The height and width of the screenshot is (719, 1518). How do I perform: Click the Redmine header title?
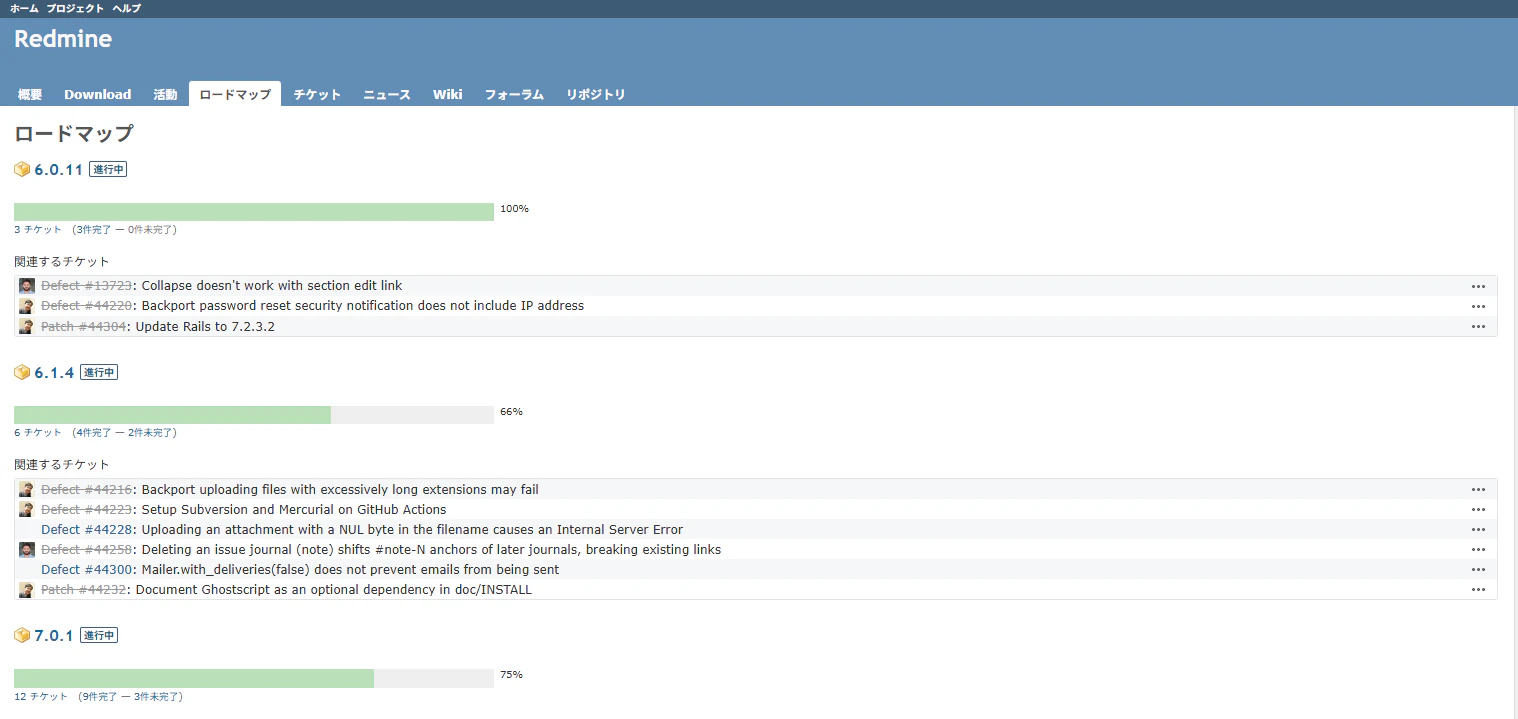63,40
